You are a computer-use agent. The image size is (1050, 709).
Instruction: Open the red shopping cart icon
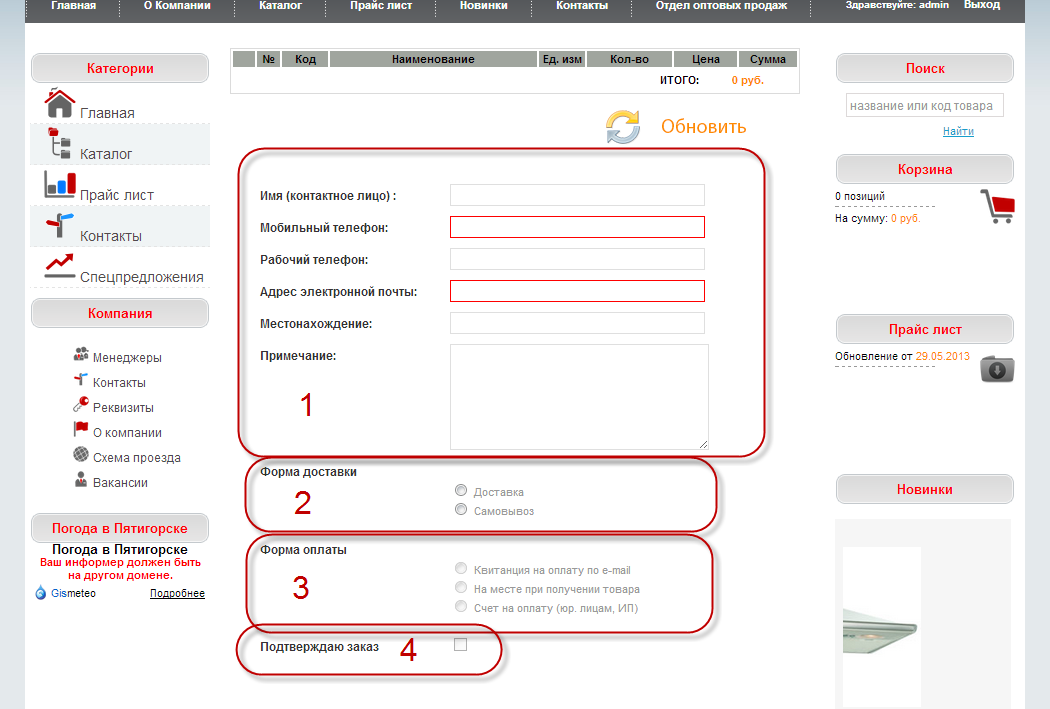pos(997,206)
